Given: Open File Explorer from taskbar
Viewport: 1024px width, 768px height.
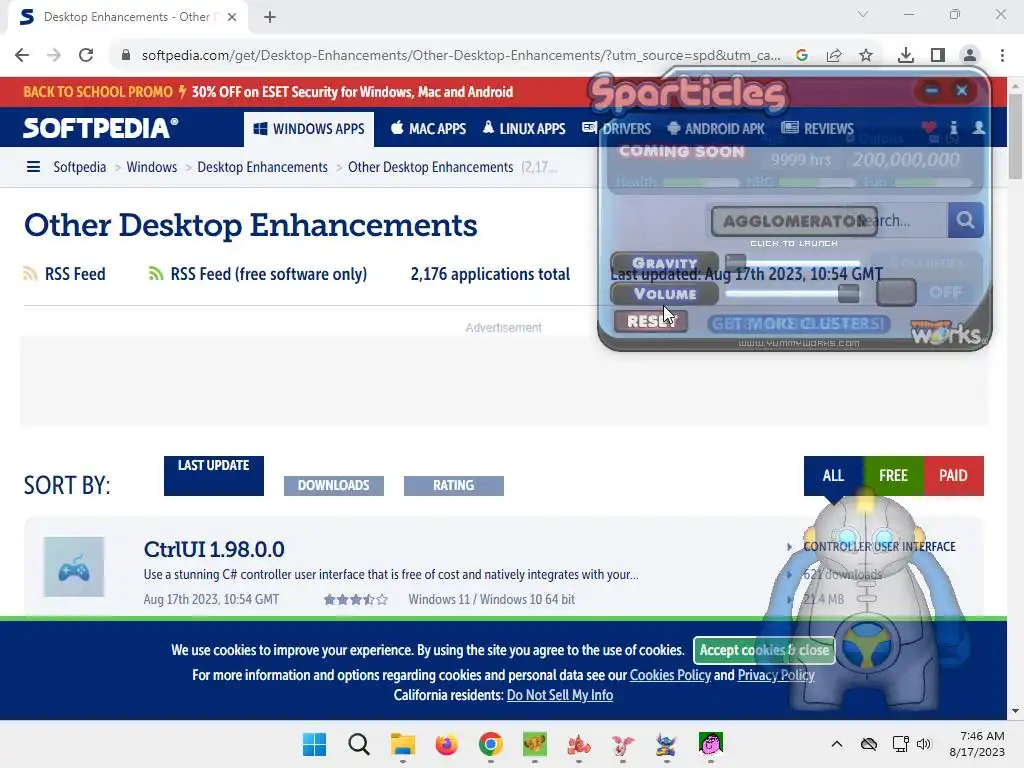Looking at the screenshot, I should click(403, 744).
